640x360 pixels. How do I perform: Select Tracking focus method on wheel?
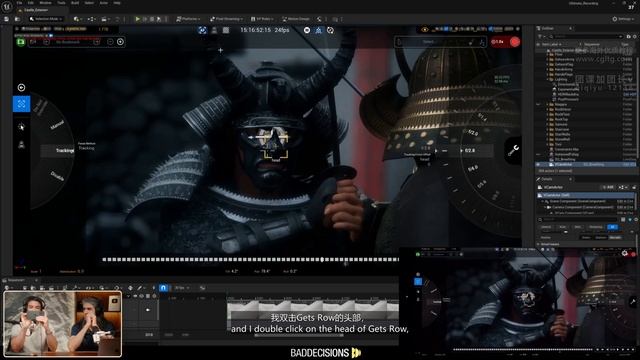pos(64,151)
